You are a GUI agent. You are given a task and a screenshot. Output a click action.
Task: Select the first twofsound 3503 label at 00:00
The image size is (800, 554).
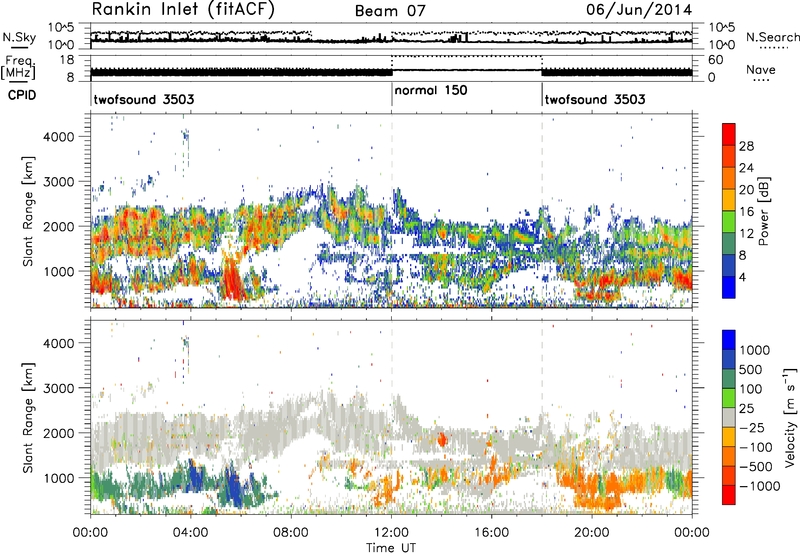pos(144,99)
